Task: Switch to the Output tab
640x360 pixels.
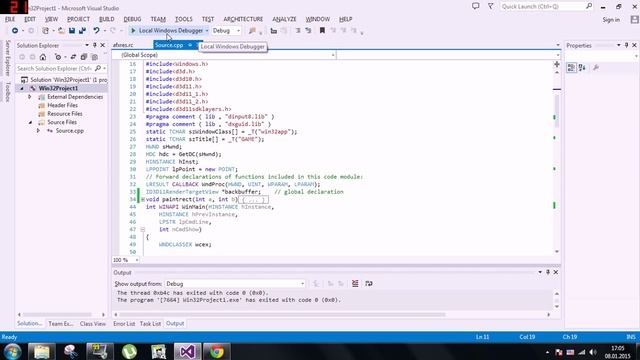Action: [x=175, y=324]
